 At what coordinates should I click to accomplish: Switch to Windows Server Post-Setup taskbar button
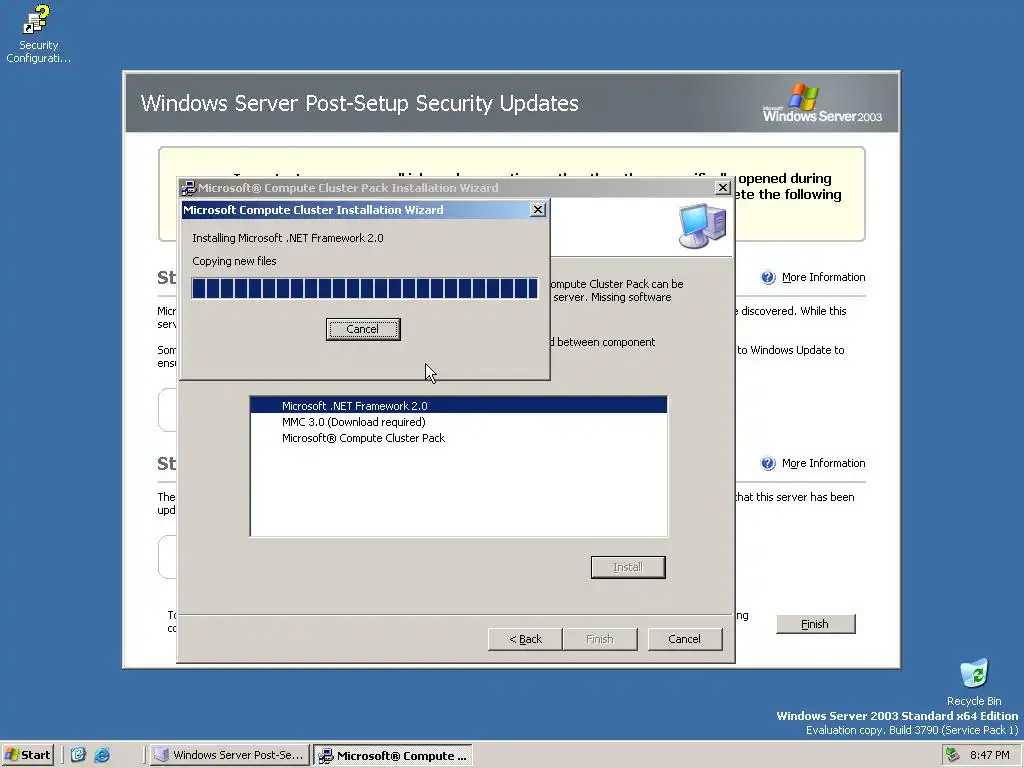pyautogui.click(x=229, y=755)
